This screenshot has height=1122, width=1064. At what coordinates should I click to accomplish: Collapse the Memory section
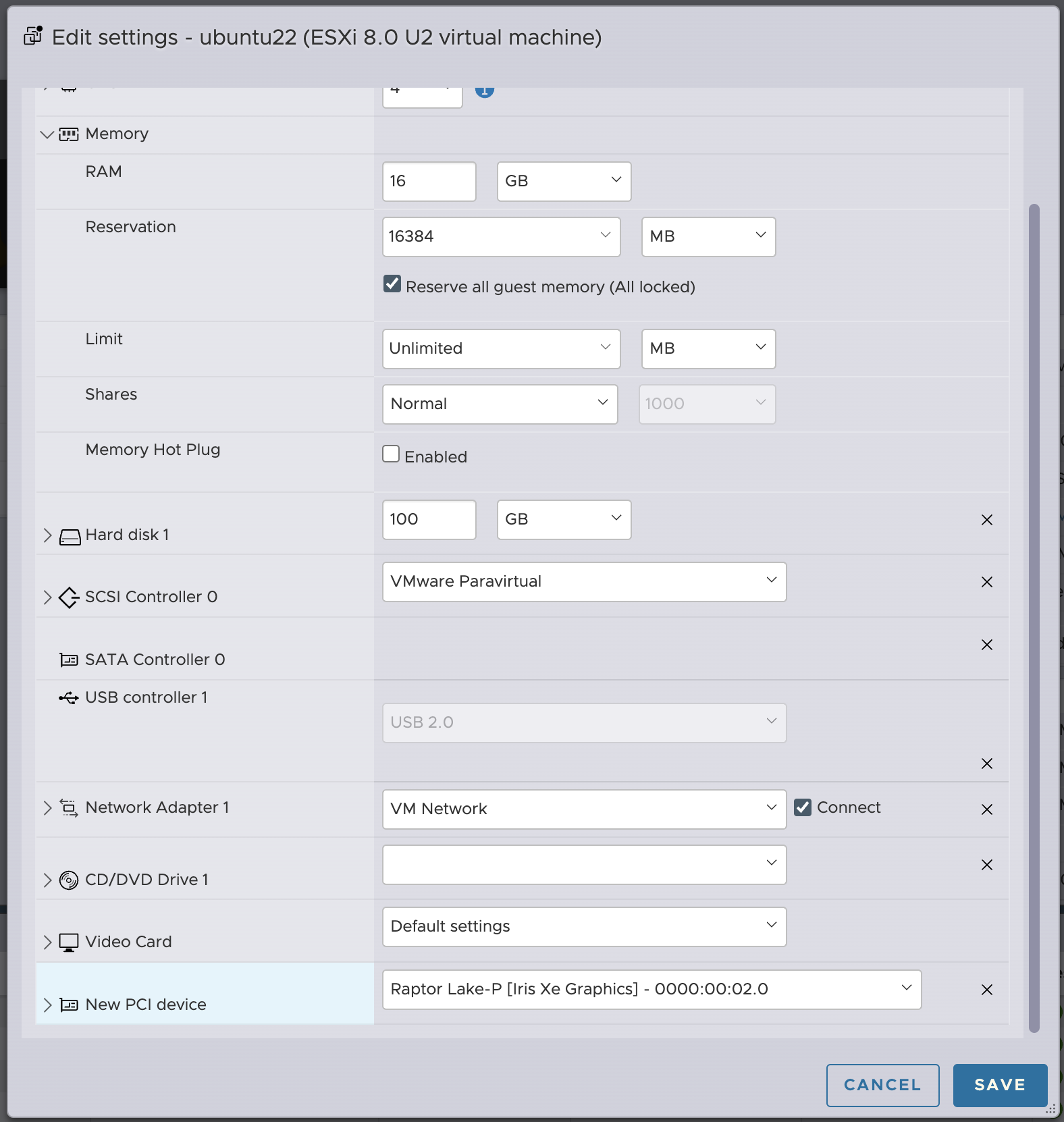(x=47, y=134)
